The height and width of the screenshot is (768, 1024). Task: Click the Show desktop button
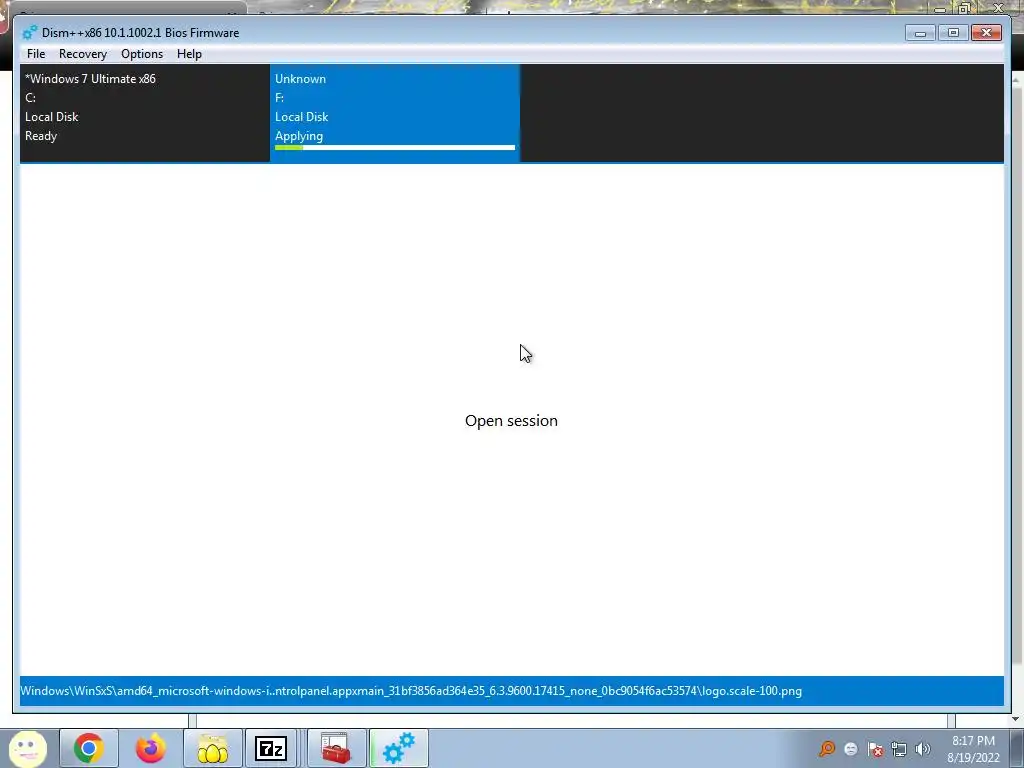(1018, 748)
